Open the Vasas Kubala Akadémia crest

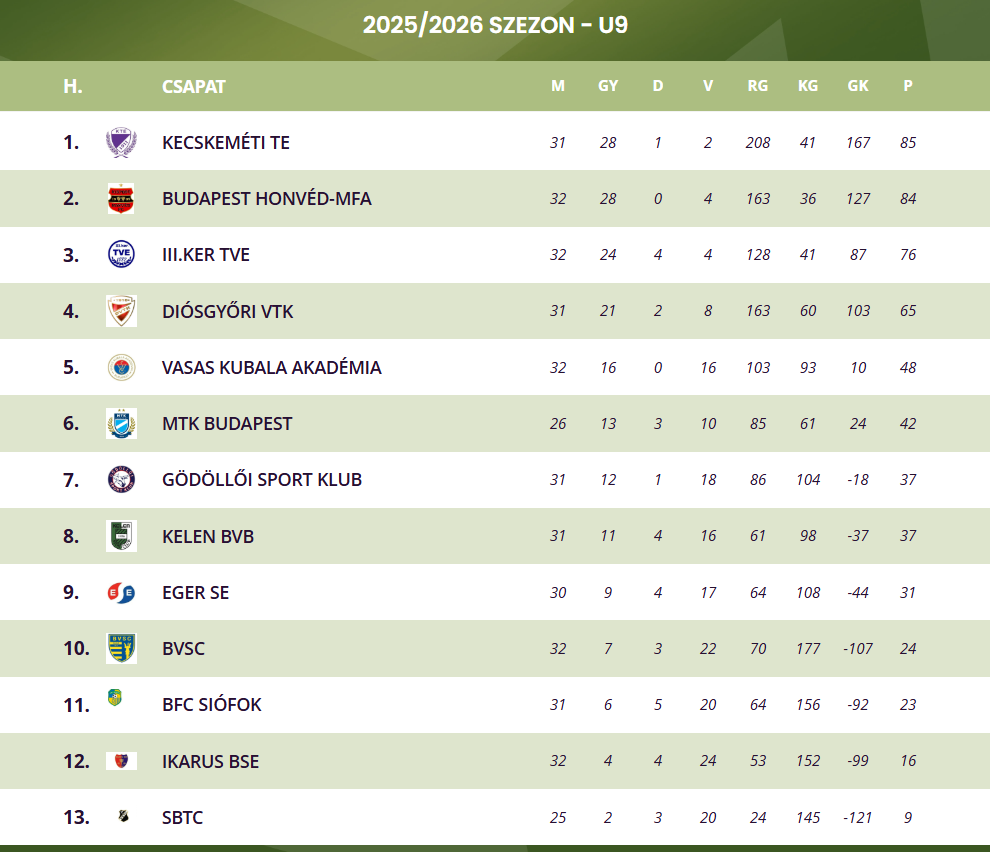[x=121, y=367]
